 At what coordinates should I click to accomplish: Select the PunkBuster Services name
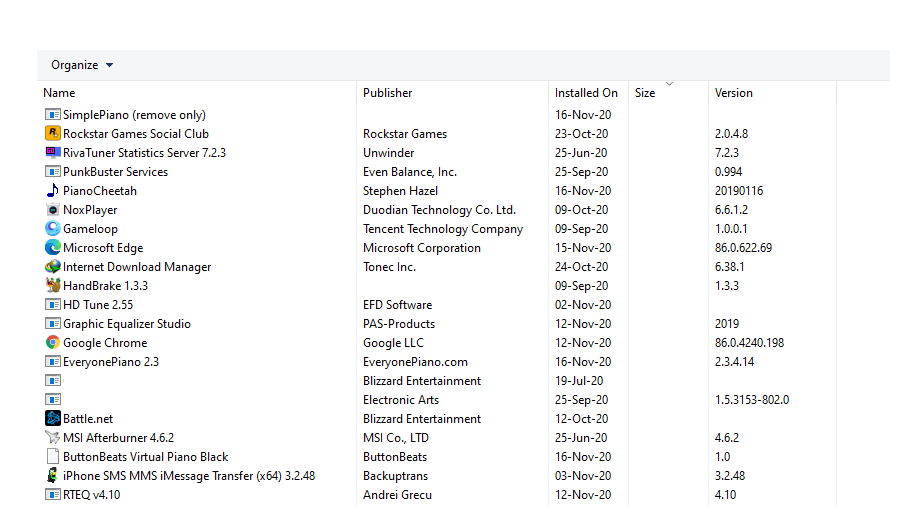pos(115,172)
